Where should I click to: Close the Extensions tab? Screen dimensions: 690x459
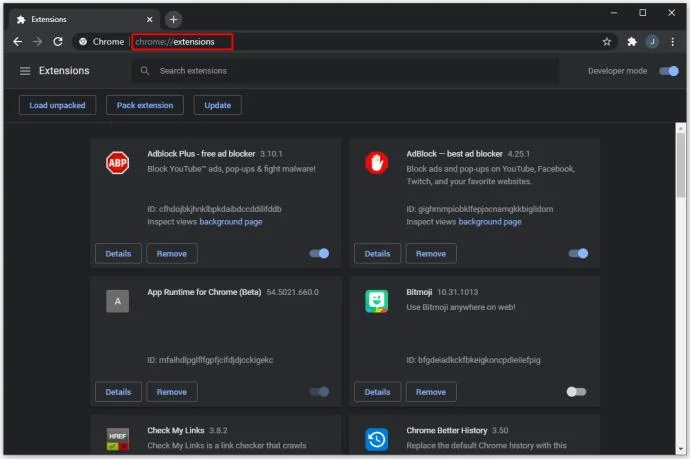tap(150, 19)
